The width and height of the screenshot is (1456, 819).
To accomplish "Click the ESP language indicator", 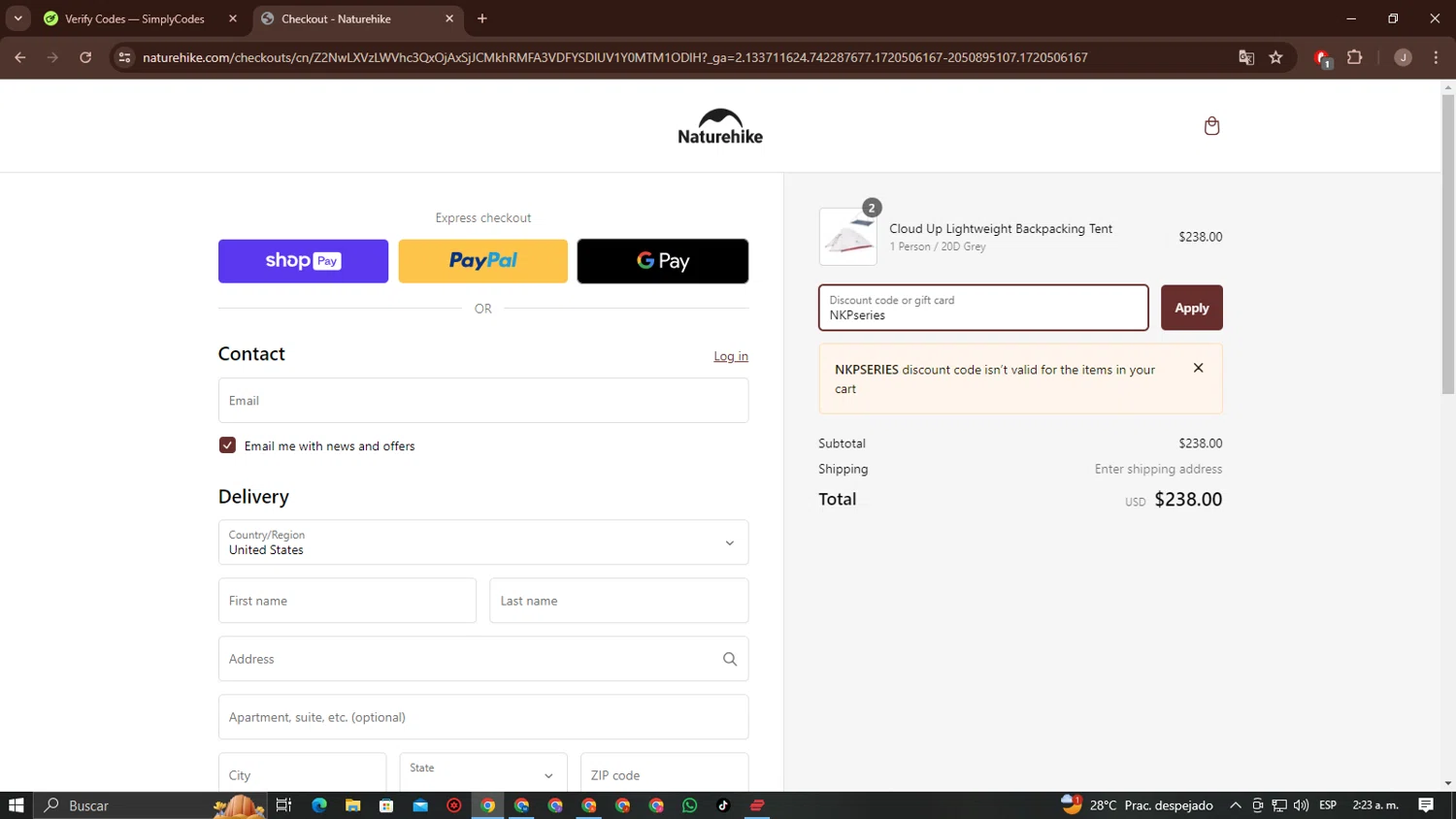I will (x=1328, y=805).
